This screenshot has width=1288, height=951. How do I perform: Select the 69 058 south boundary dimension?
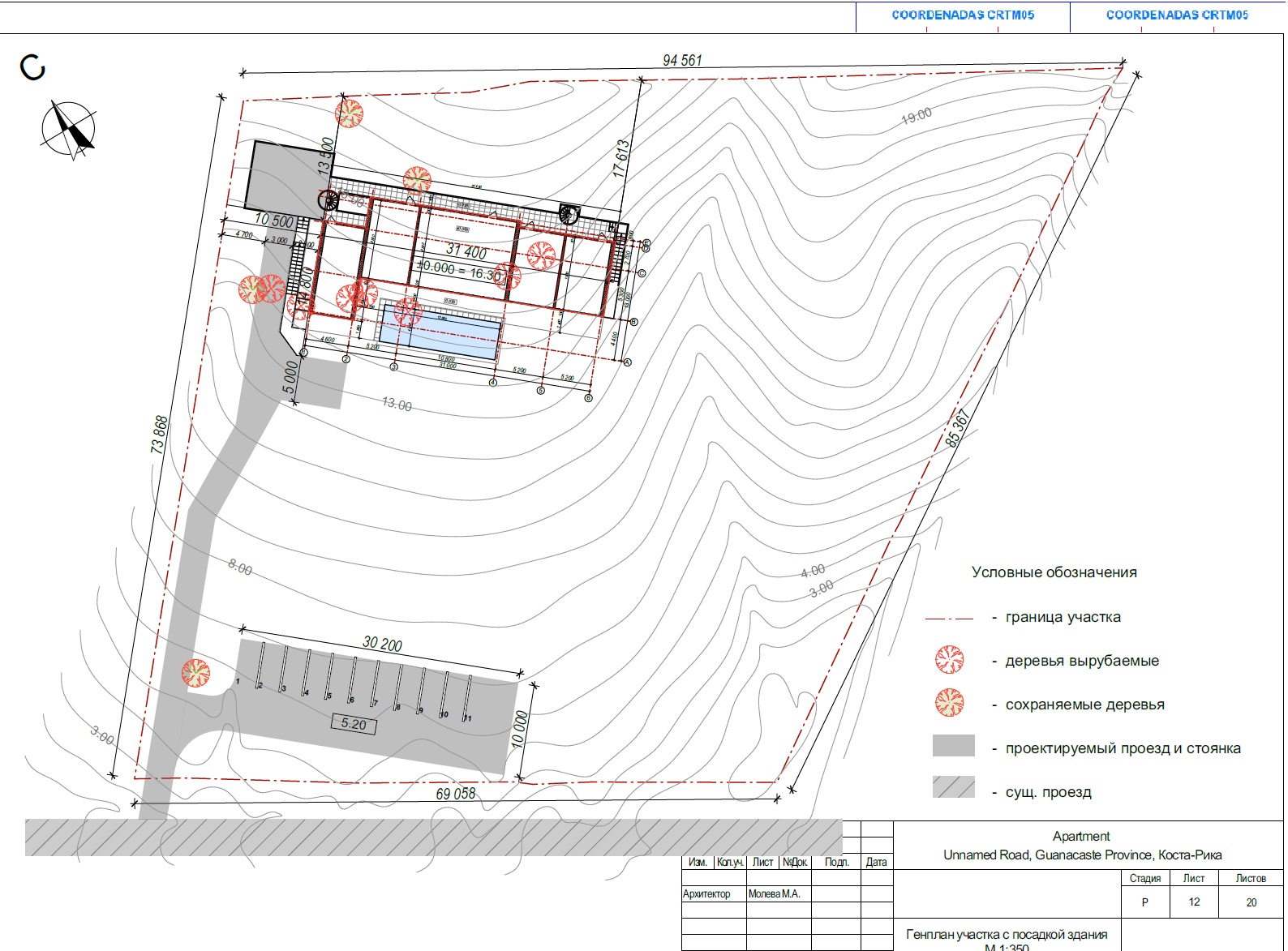pyautogui.click(x=456, y=794)
